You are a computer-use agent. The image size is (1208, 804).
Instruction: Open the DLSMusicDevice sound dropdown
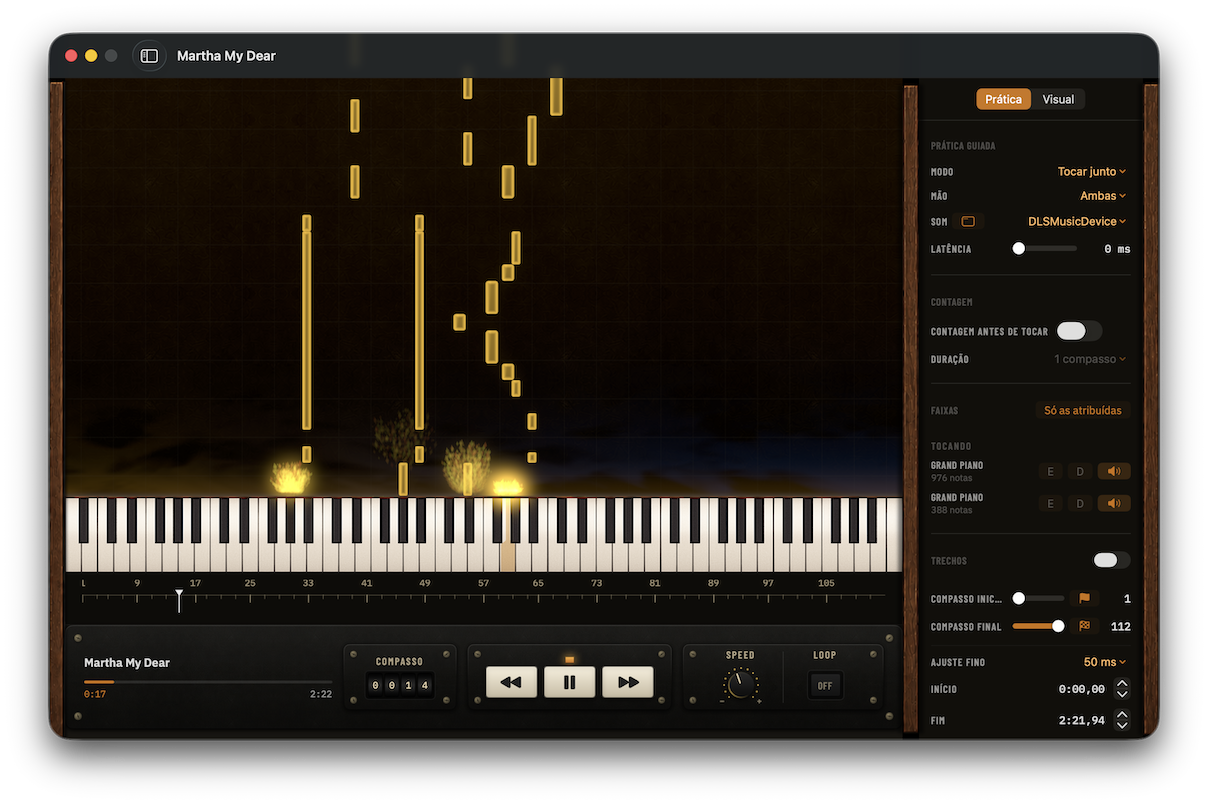point(1077,221)
